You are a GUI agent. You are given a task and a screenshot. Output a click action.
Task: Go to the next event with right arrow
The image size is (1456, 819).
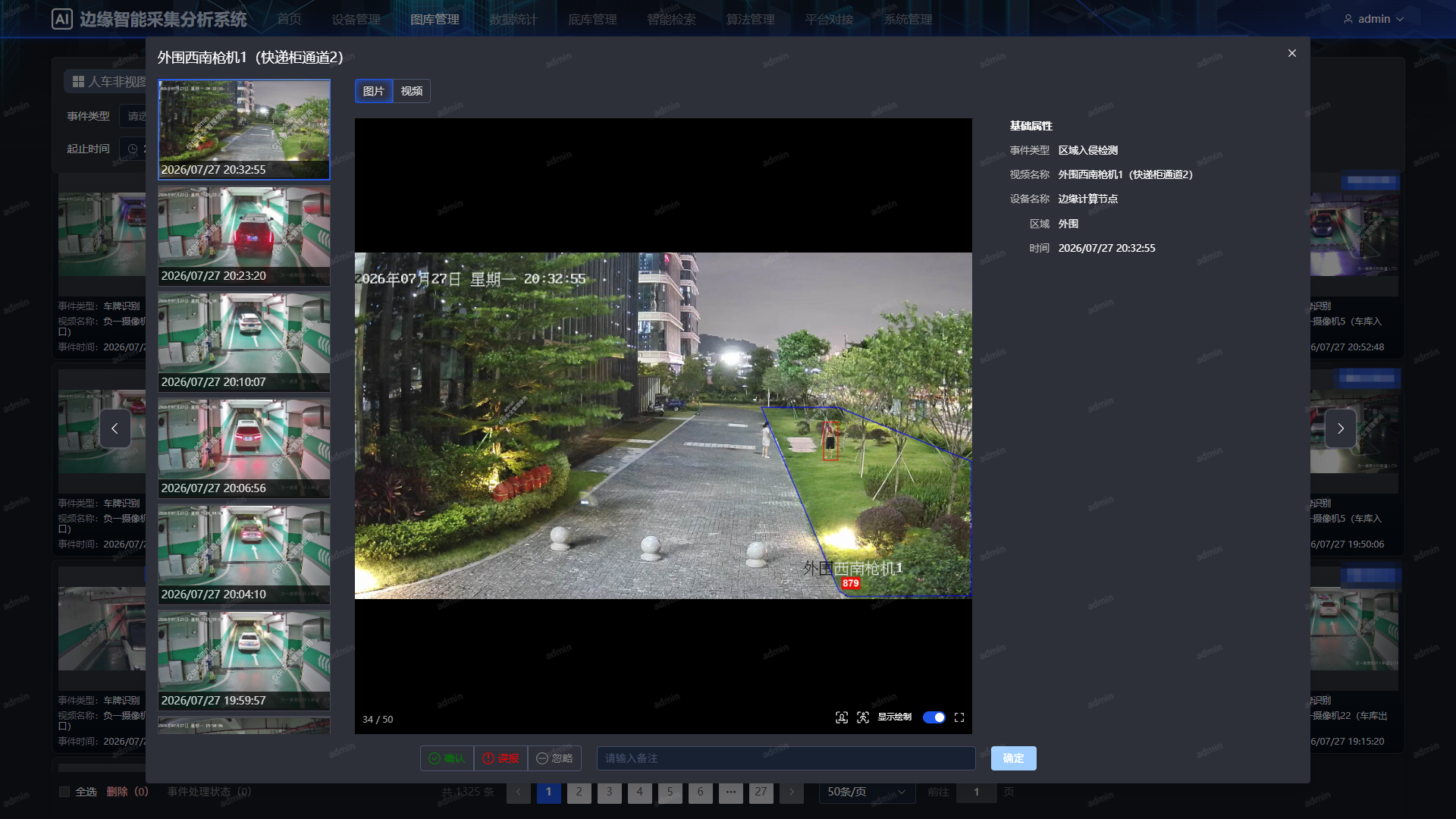click(1341, 428)
